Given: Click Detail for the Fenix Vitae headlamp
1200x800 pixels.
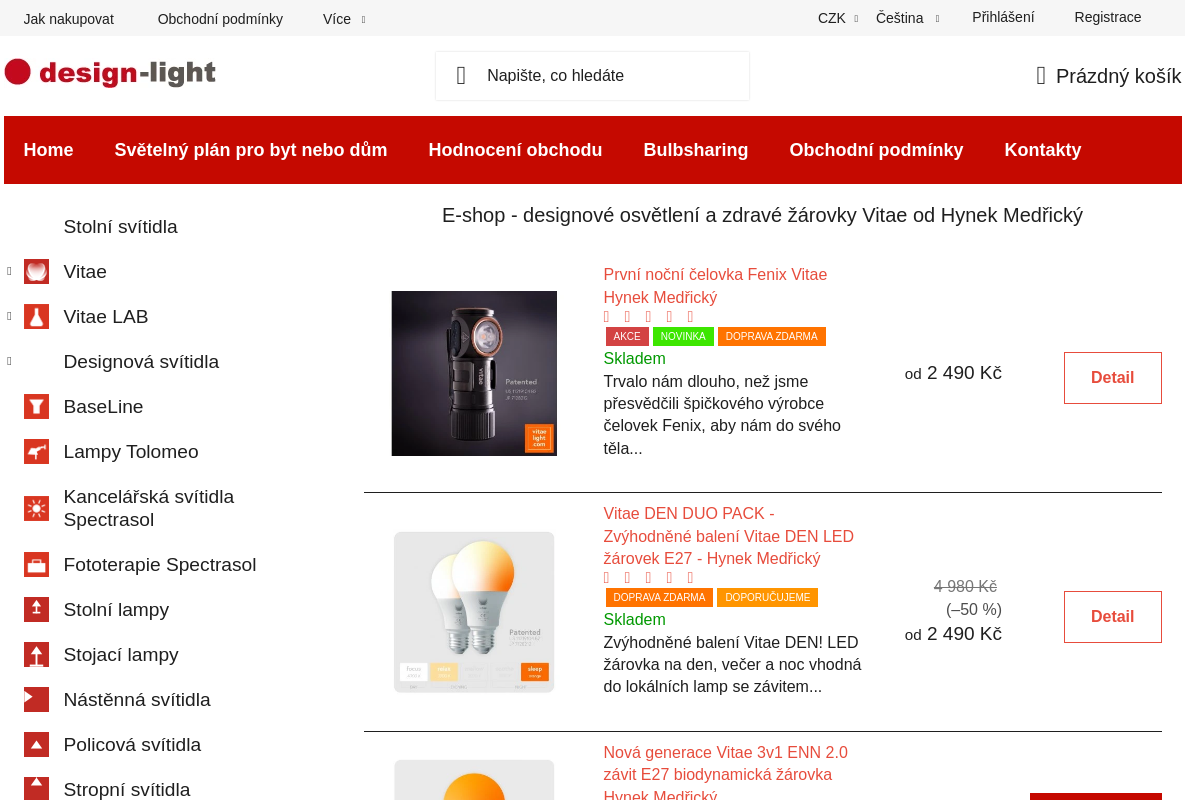Looking at the screenshot, I should pyautogui.click(x=1112, y=378).
